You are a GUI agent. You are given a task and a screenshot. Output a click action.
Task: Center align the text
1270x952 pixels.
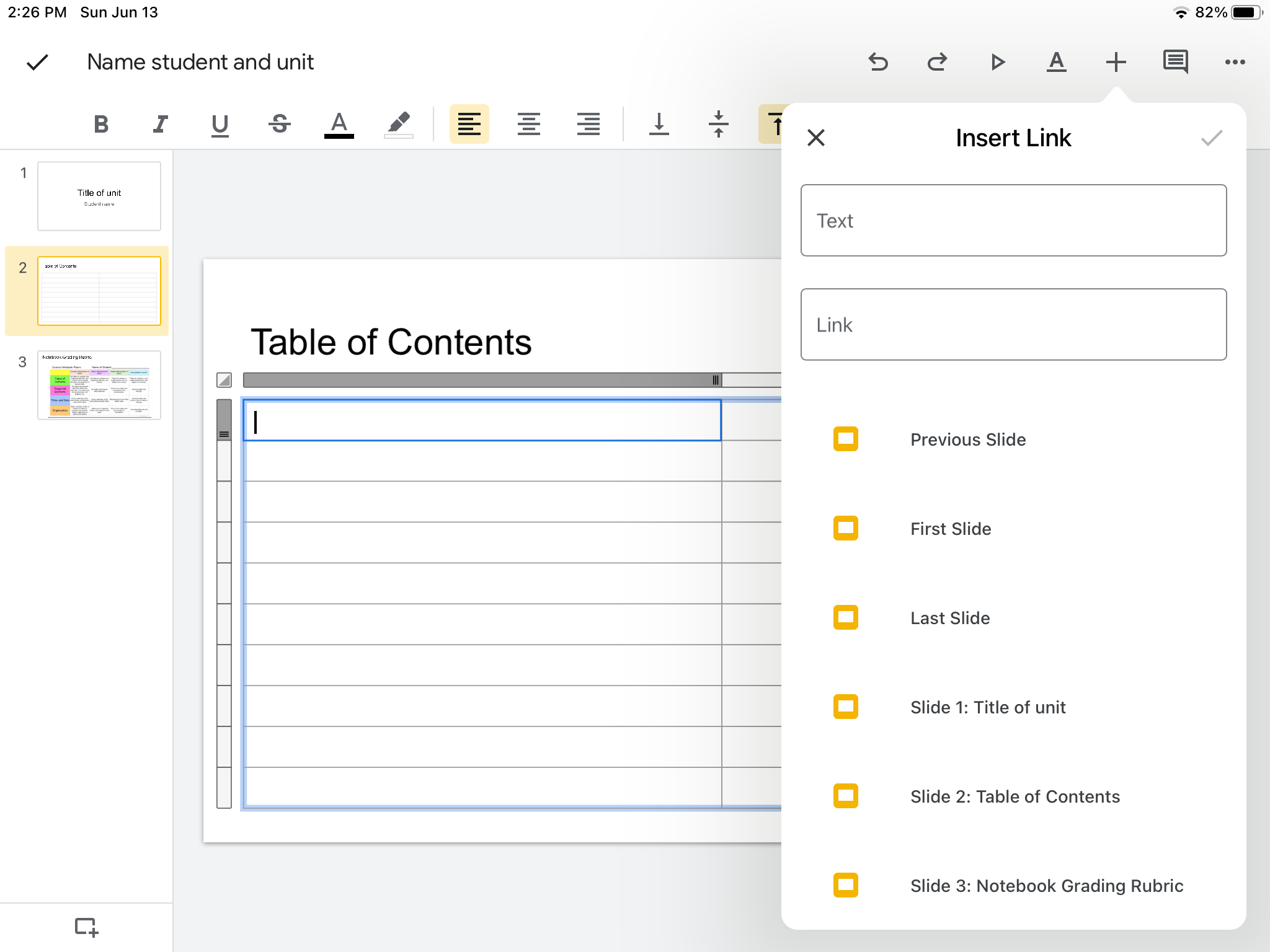tap(529, 124)
